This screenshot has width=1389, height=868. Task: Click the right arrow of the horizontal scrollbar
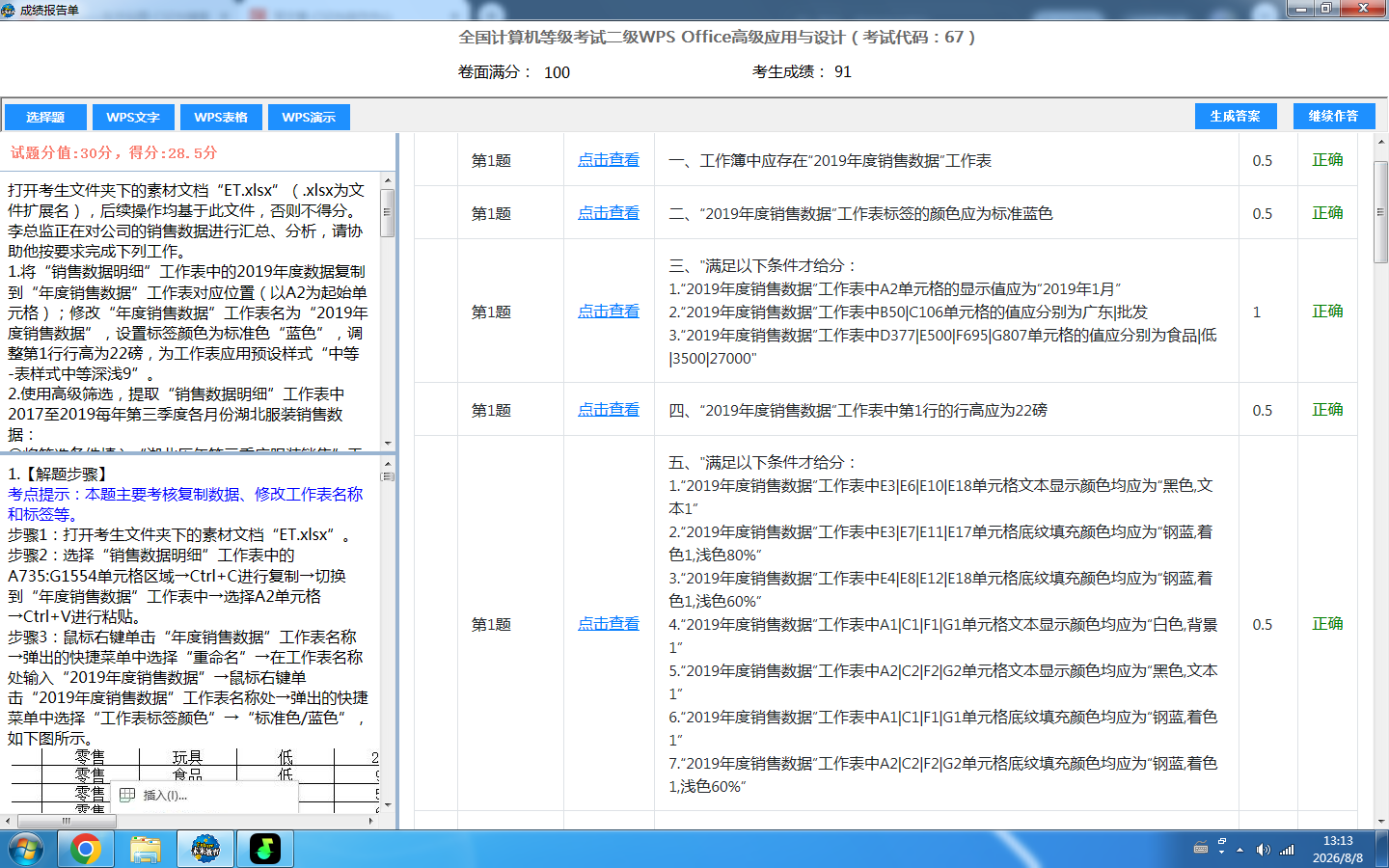point(372,821)
